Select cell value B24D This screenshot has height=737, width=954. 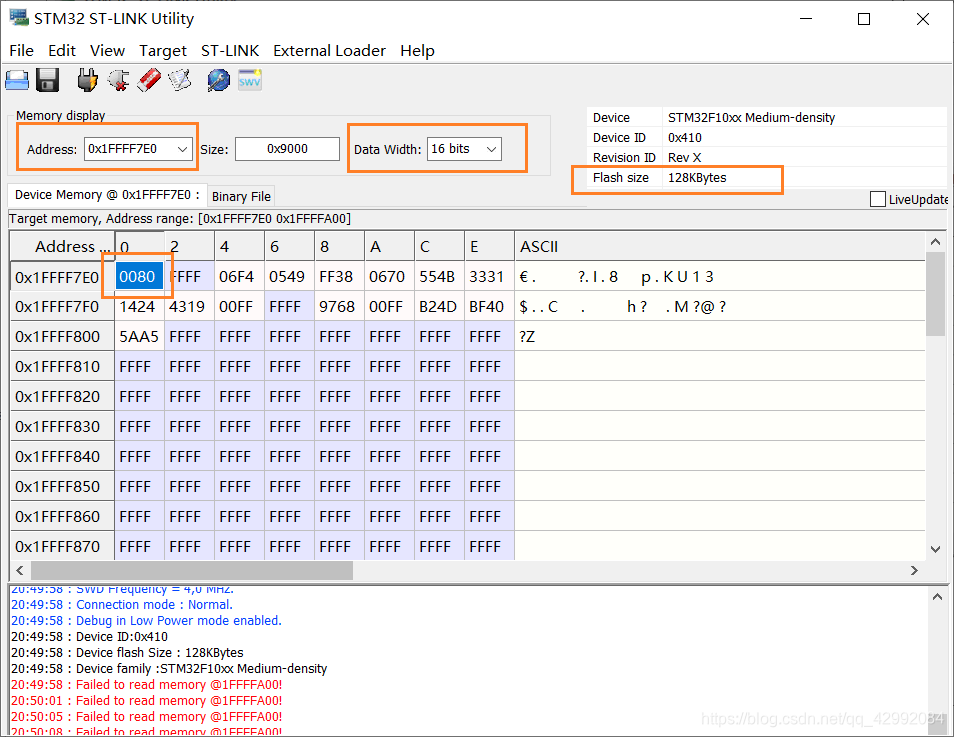click(x=439, y=307)
